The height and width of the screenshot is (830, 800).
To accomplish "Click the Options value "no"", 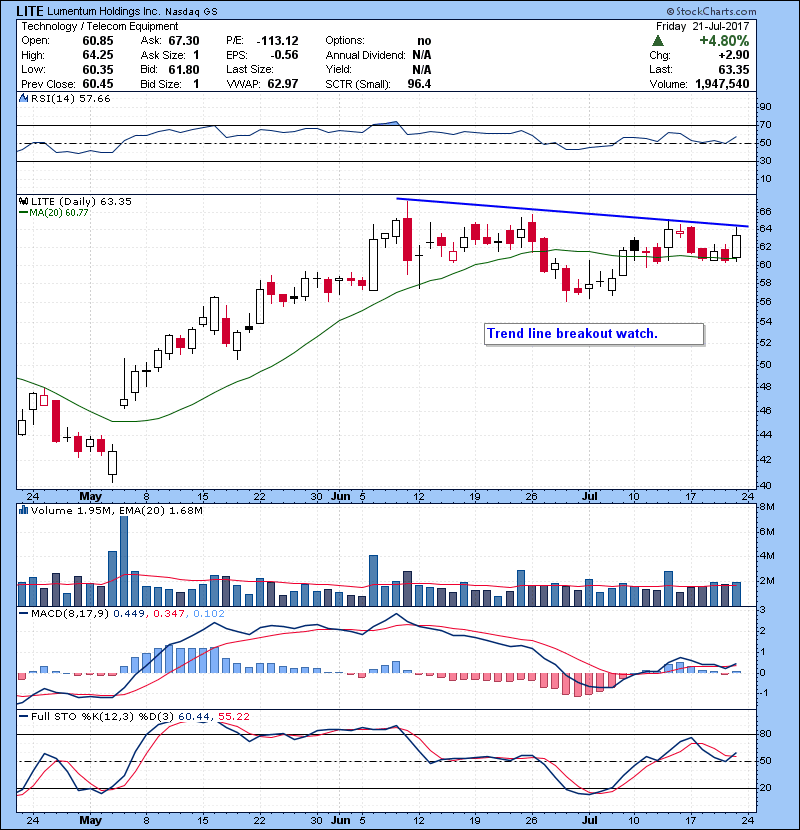I will tap(424, 41).
